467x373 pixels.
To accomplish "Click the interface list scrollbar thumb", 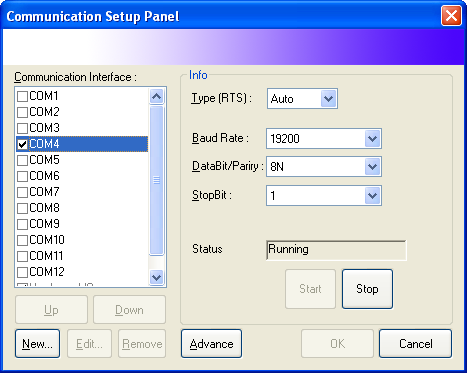I will pos(156,180).
